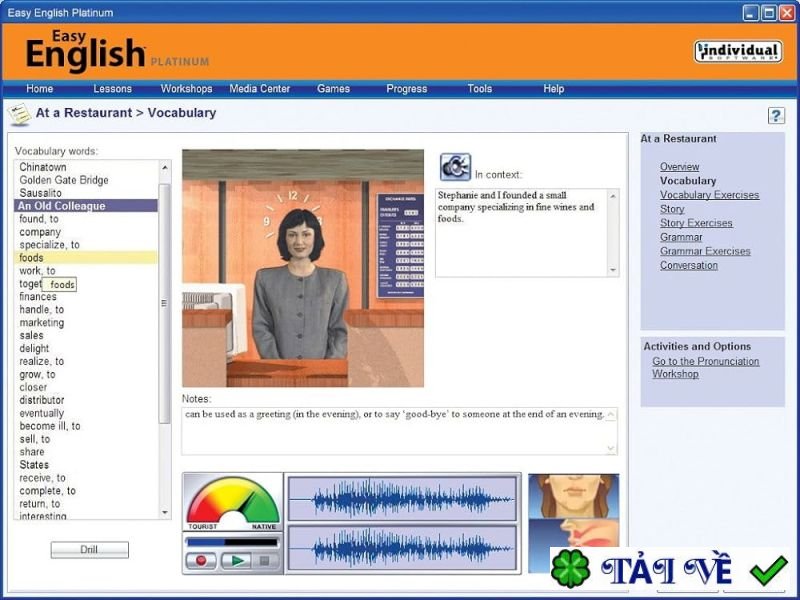Click the playback progress bar
The width and height of the screenshot is (800, 600).
click(232, 542)
